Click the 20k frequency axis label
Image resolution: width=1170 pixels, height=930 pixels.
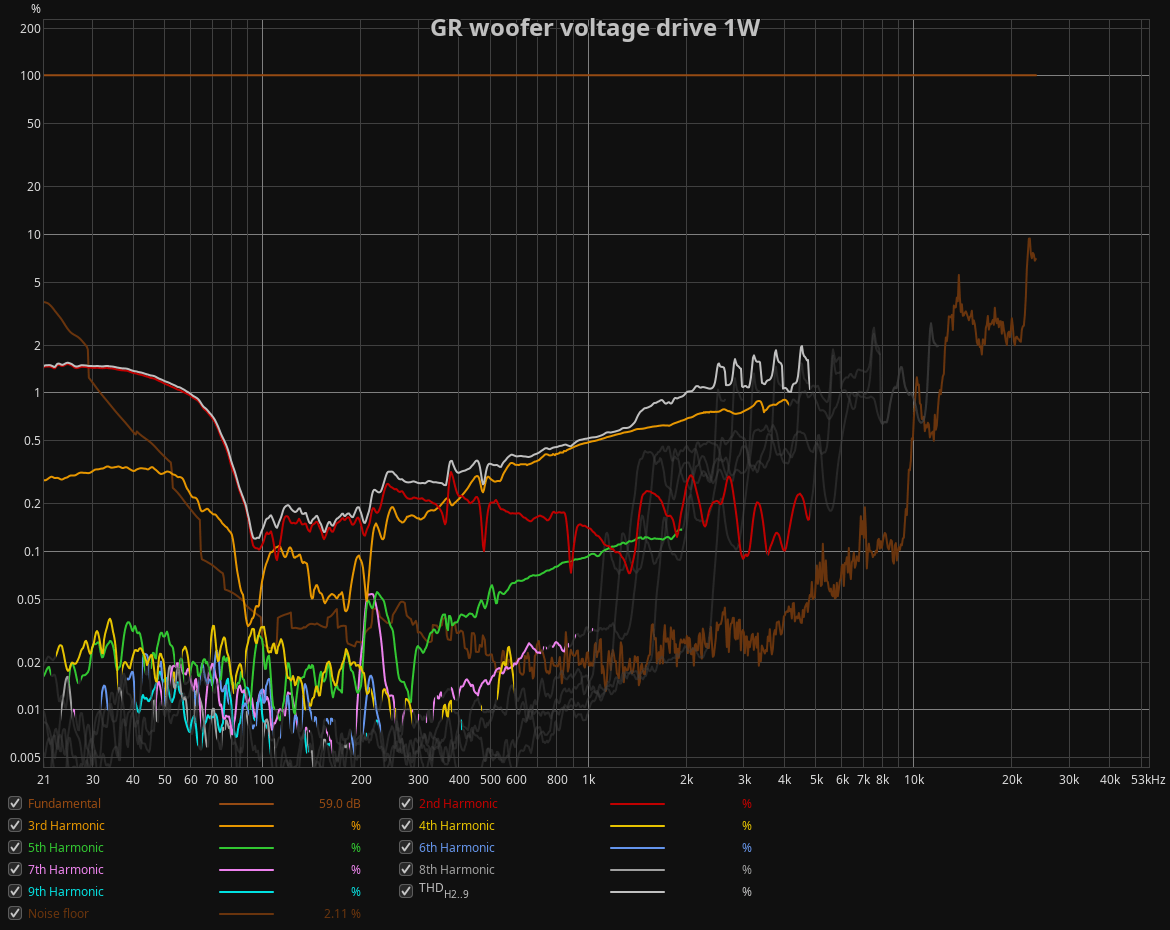[x=1012, y=780]
